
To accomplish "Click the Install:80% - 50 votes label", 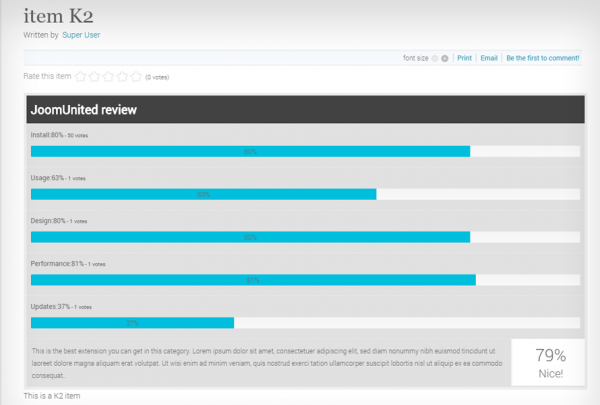I will point(59,135).
